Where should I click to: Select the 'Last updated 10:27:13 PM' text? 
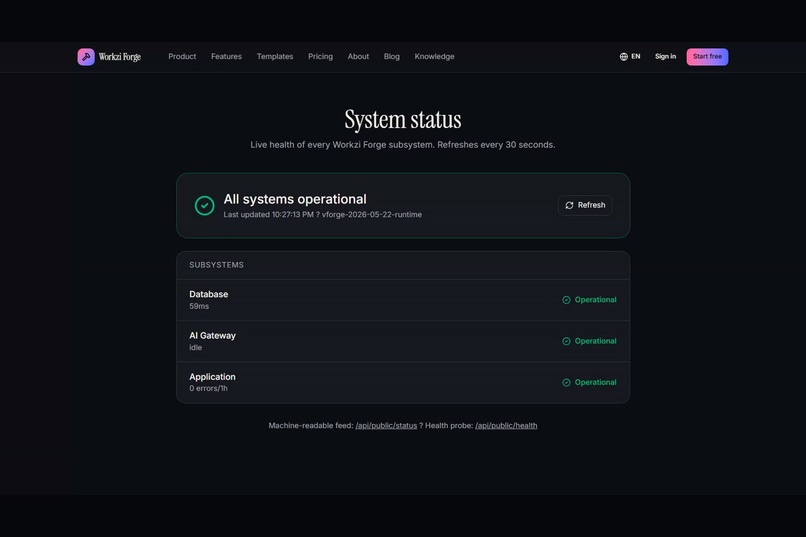click(268, 215)
